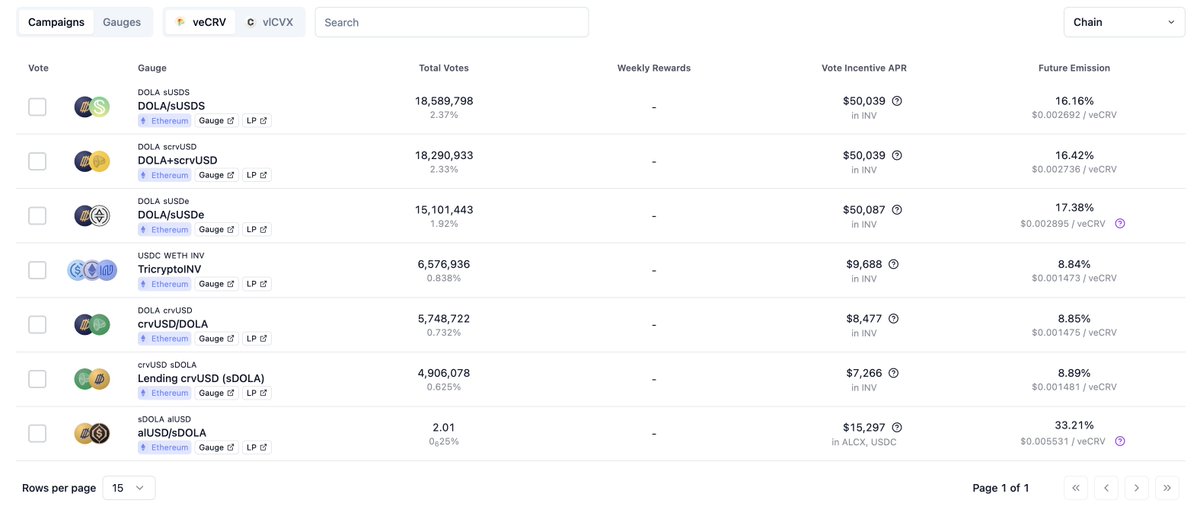Open the LP link for DOLA/sUSDS
Viewport: 1200px width, 513px height.
point(257,121)
